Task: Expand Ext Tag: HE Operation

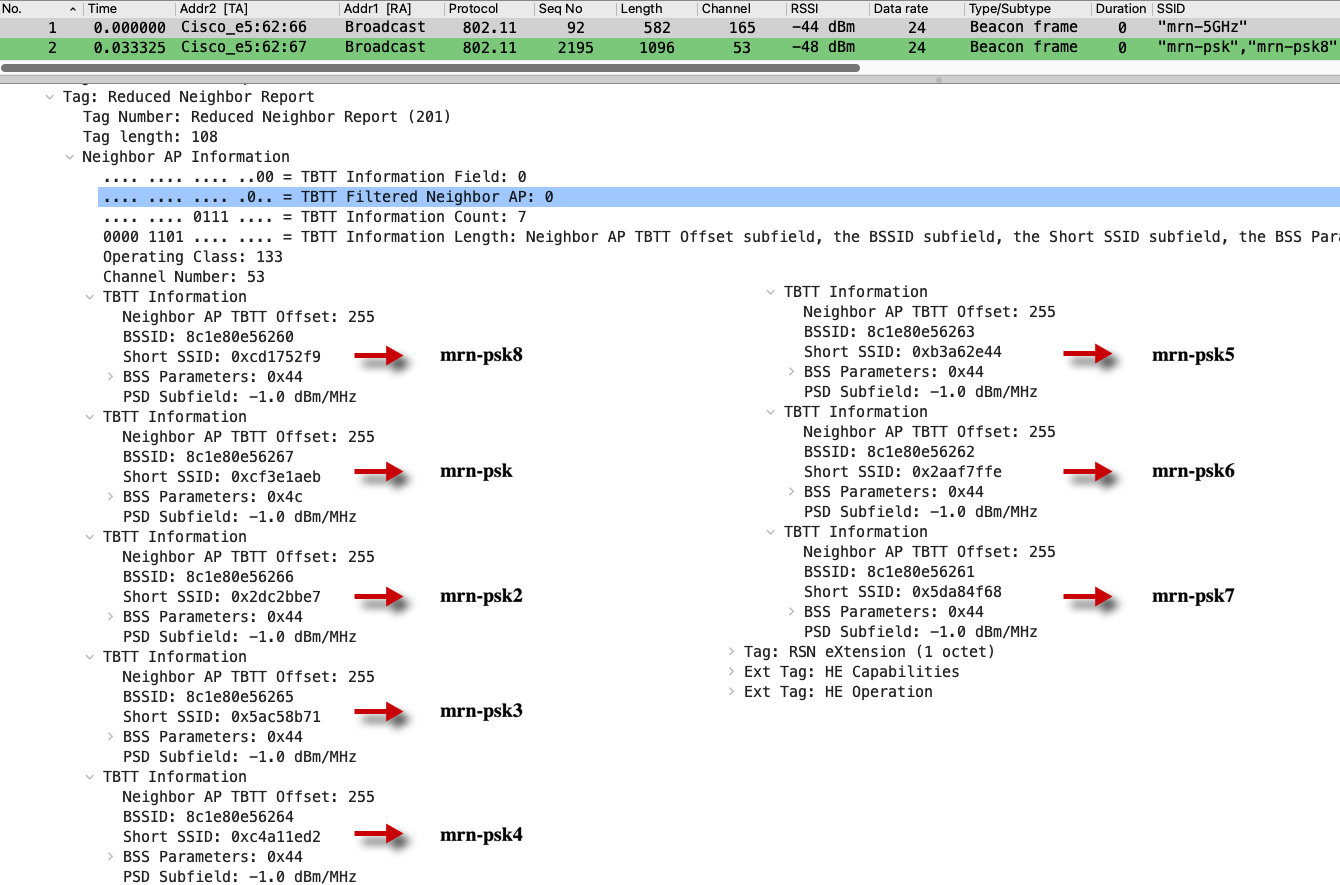Action: tap(731, 692)
